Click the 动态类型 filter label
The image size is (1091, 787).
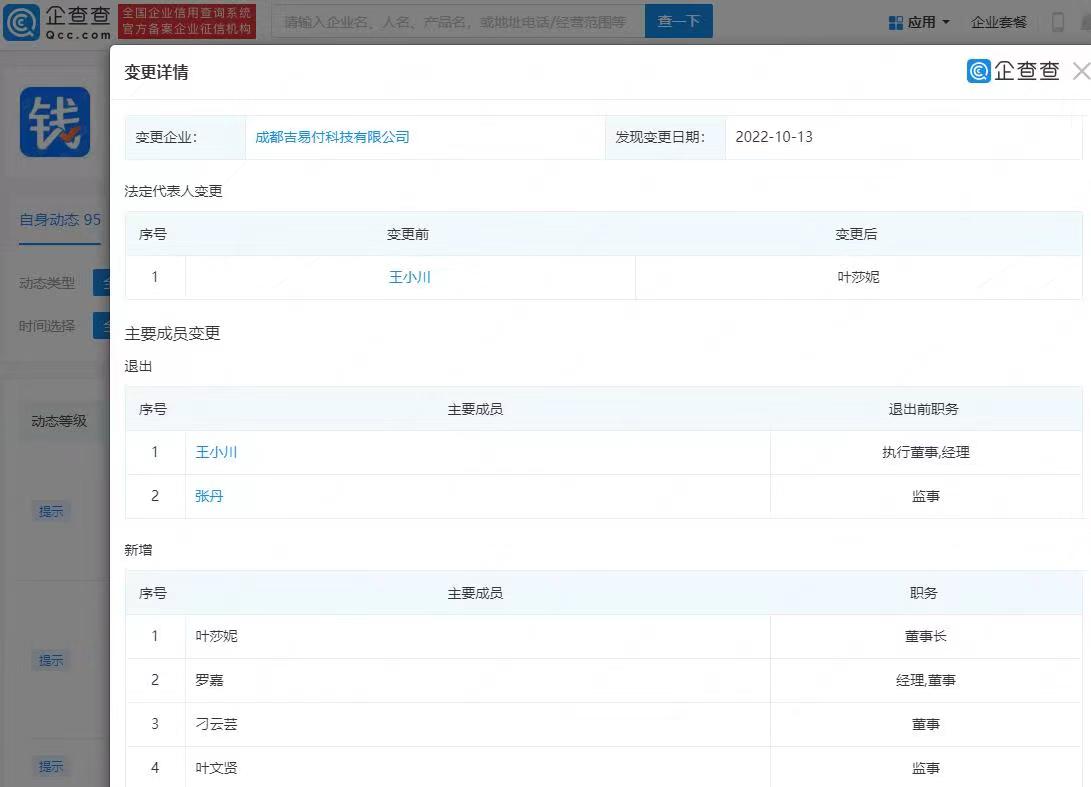pos(47,283)
